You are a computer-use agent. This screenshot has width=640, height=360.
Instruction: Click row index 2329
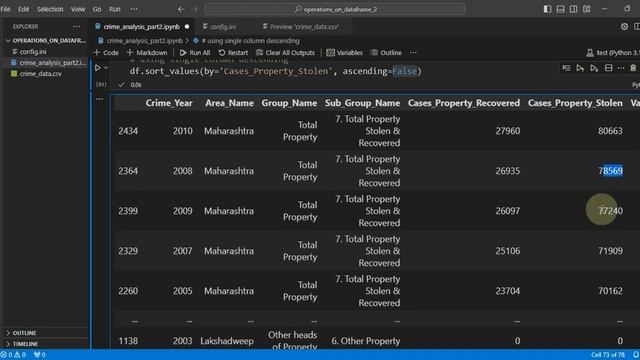pyautogui.click(x=128, y=251)
